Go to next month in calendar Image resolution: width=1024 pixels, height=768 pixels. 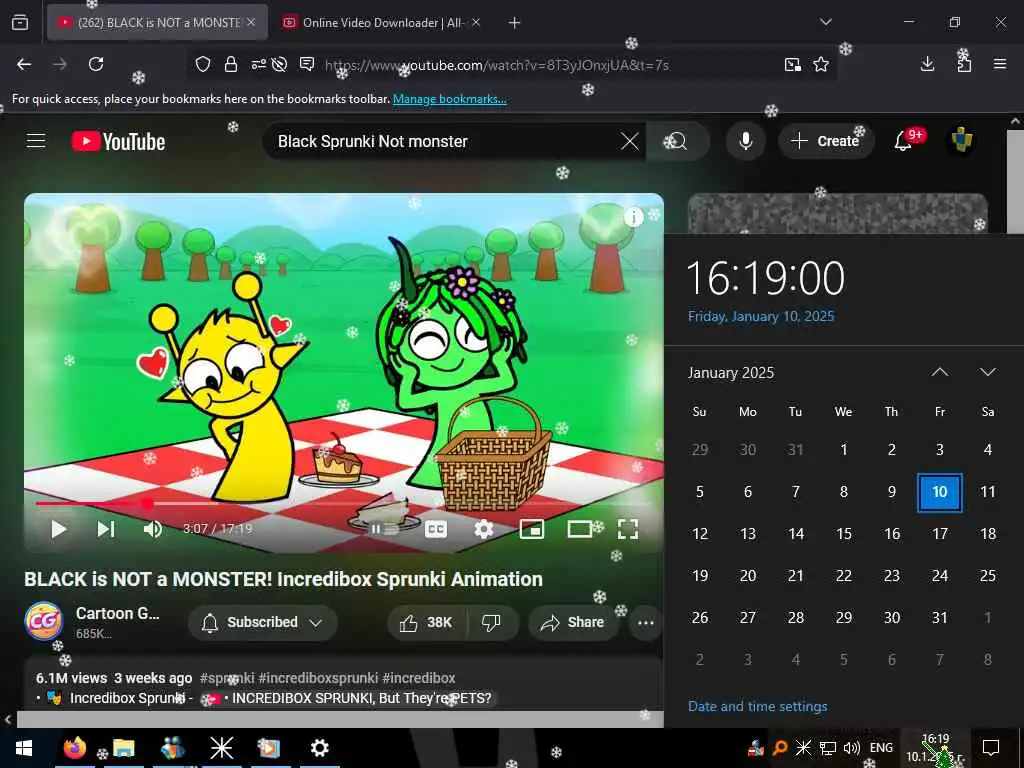pyautogui.click(x=988, y=372)
